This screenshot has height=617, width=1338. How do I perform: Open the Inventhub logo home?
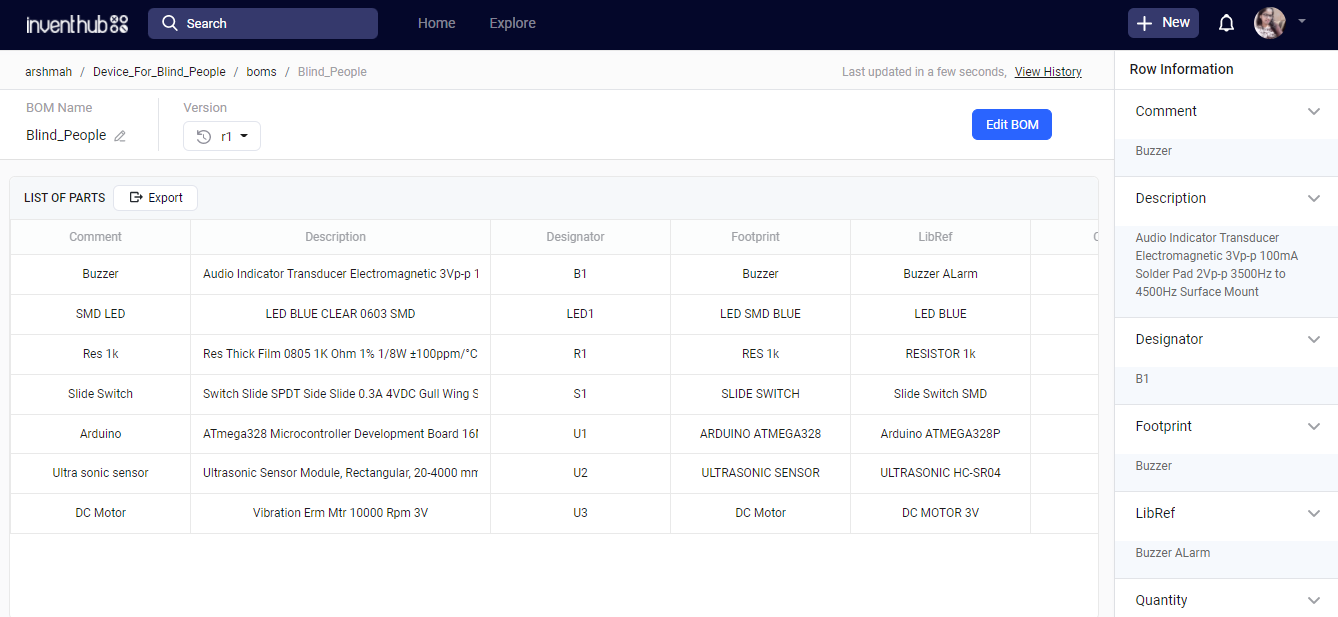tap(77, 23)
